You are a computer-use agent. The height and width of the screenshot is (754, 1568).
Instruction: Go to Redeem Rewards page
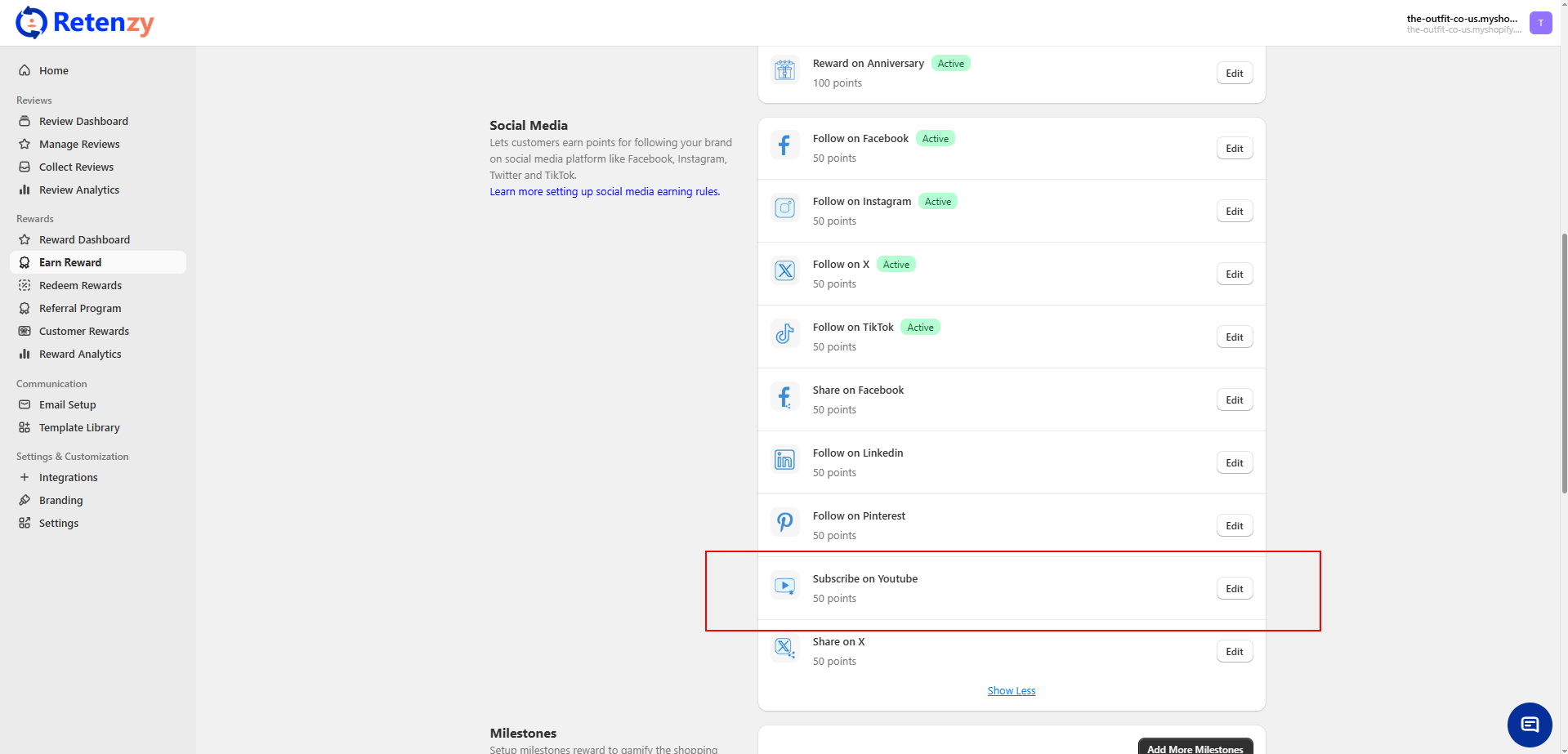[80, 286]
